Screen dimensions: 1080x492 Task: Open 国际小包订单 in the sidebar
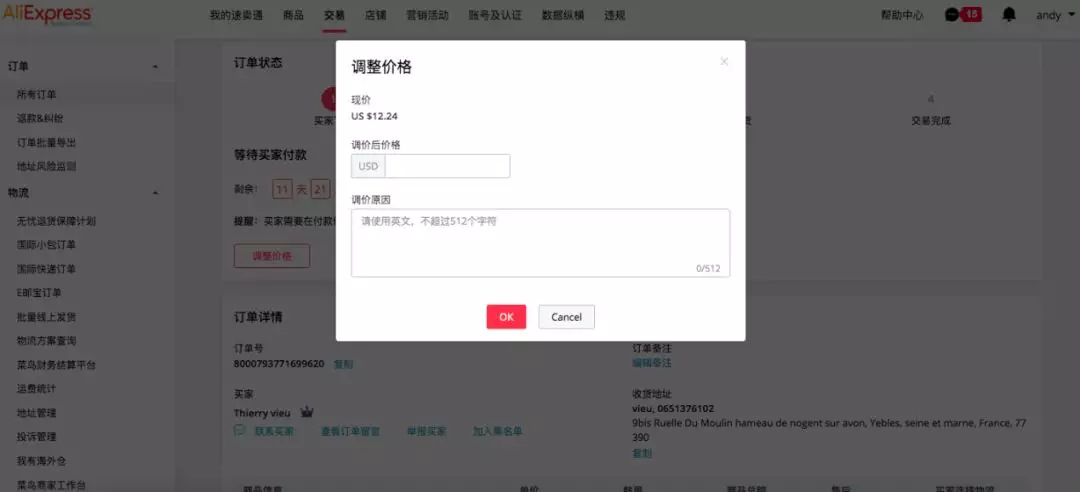[46, 244]
